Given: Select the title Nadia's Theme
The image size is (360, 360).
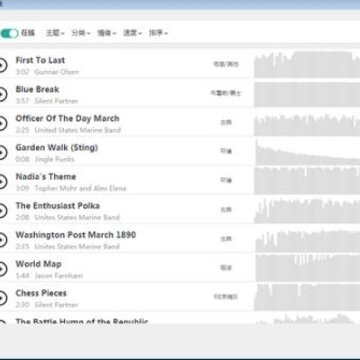Looking at the screenshot, I should coord(46,177).
